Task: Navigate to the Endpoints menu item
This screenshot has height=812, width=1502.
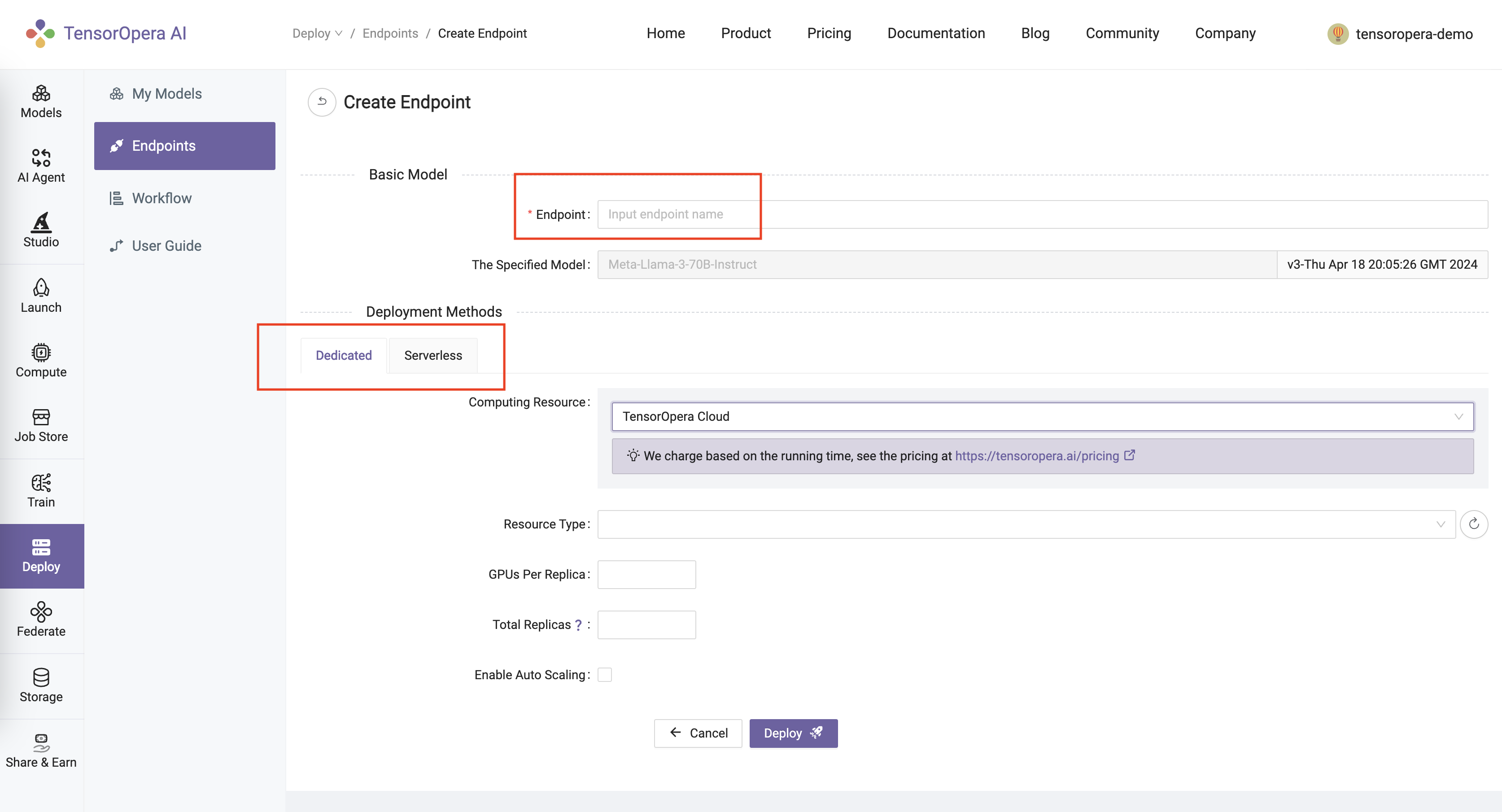Action: [x=184, y=146]
